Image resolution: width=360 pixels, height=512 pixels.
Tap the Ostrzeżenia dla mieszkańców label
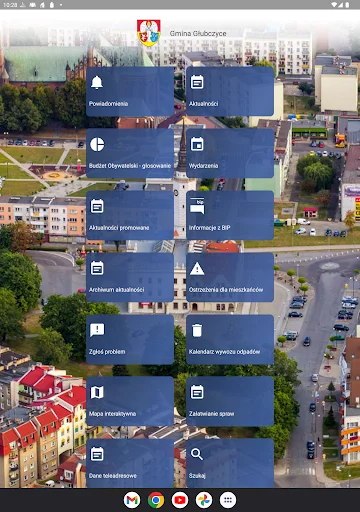coord(226,290)
